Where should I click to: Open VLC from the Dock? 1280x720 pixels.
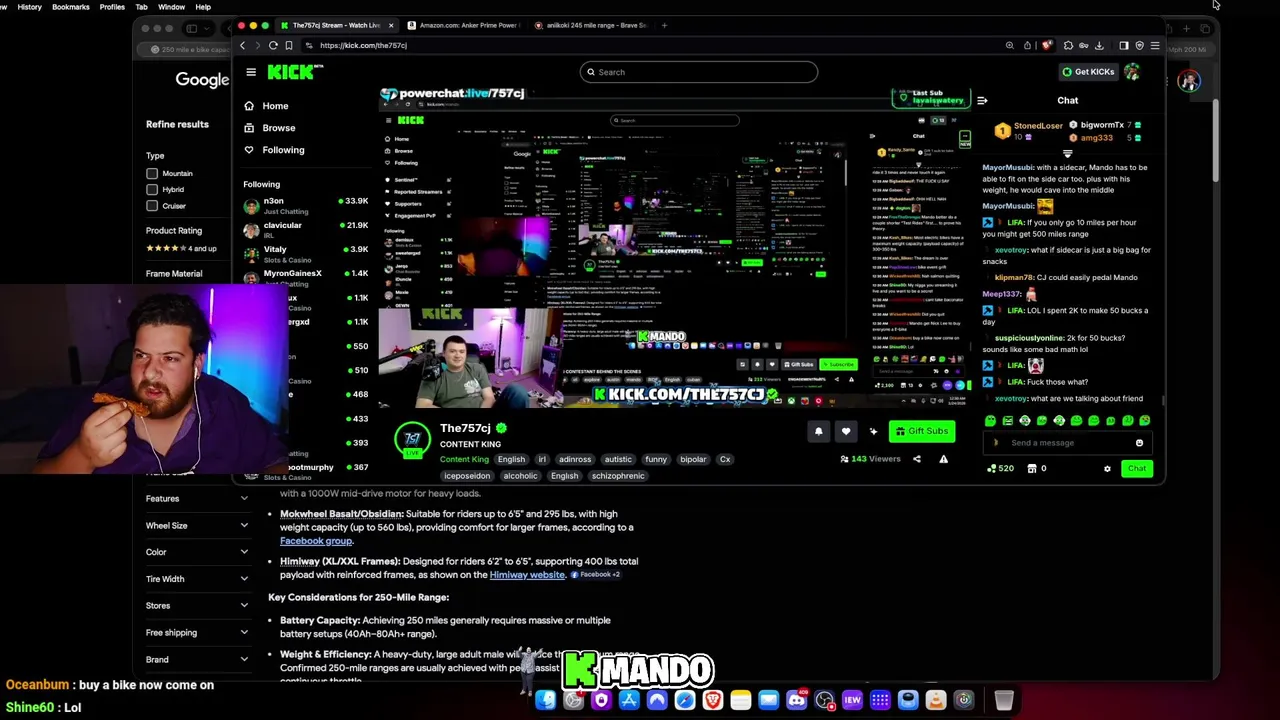coord(936,700)
